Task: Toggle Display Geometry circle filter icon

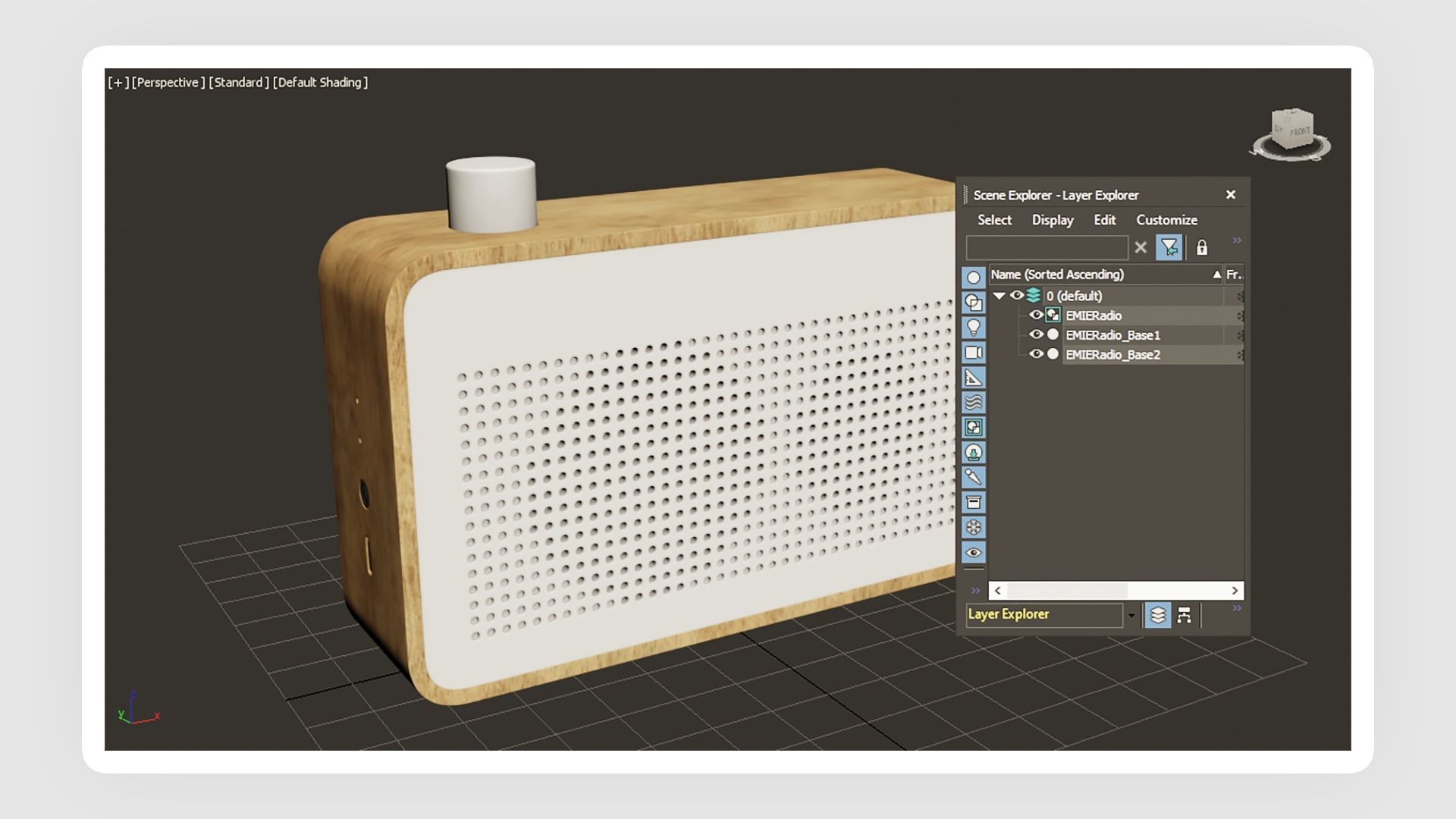Action: (974, 278)
